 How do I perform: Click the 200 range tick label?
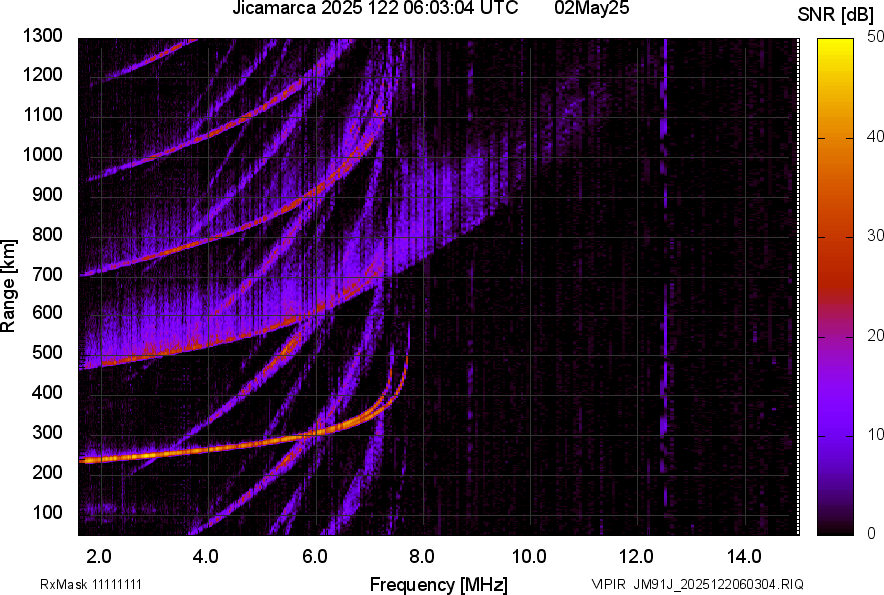pos(47,471)
